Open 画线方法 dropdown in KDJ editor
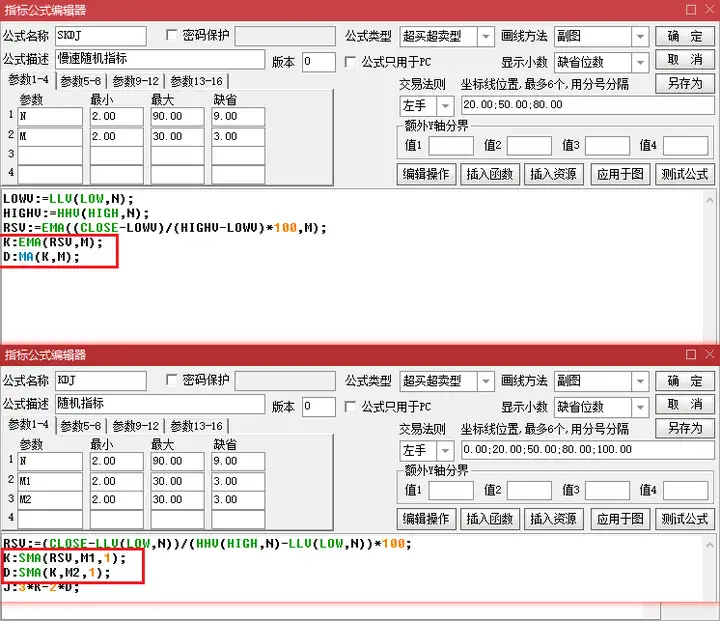Viewport: 720px width, 621px height. click(x=640, y=381)
